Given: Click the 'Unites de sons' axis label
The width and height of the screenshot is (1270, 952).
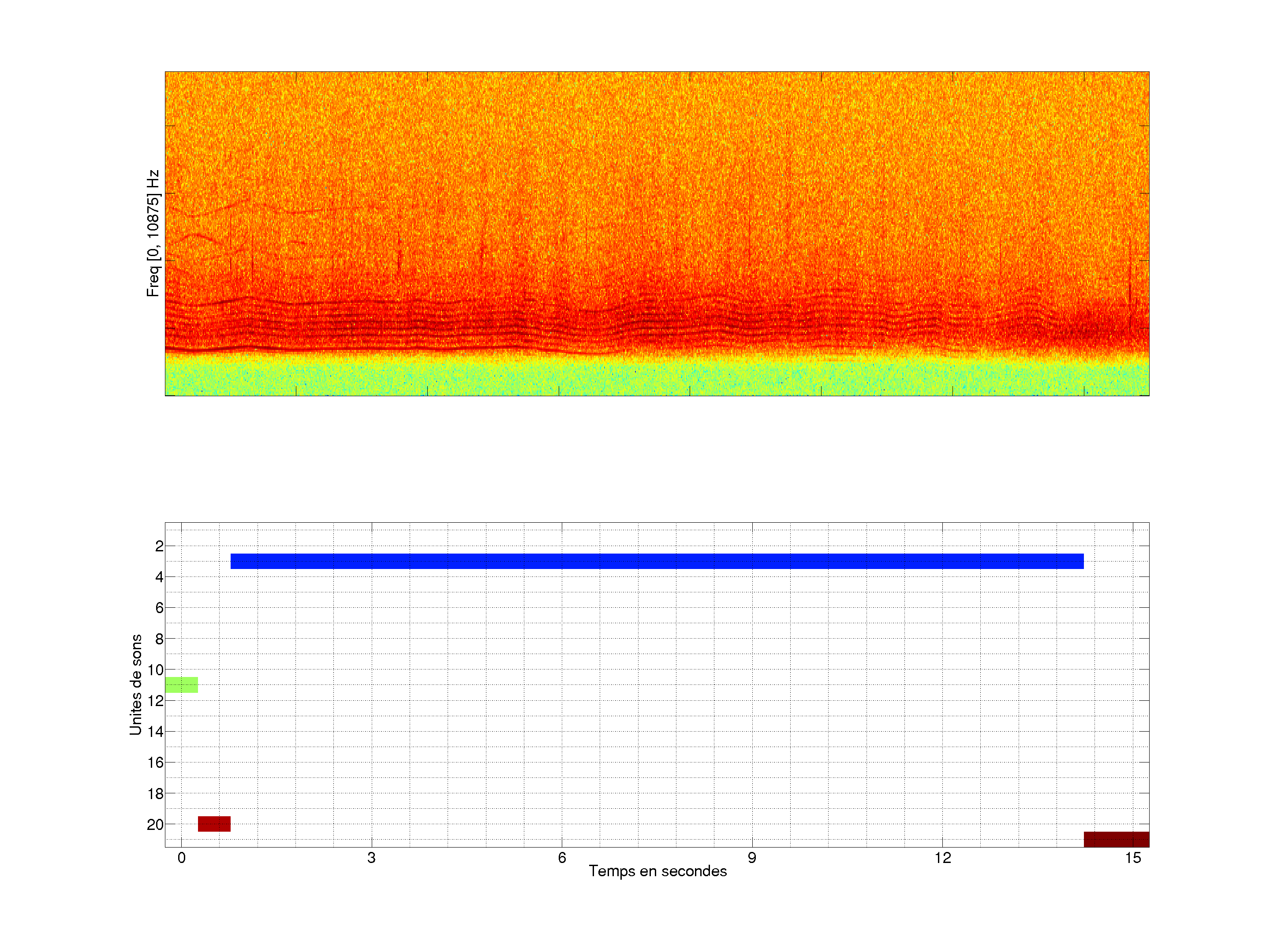Looking at the screenshot, I should click(136, 684).
